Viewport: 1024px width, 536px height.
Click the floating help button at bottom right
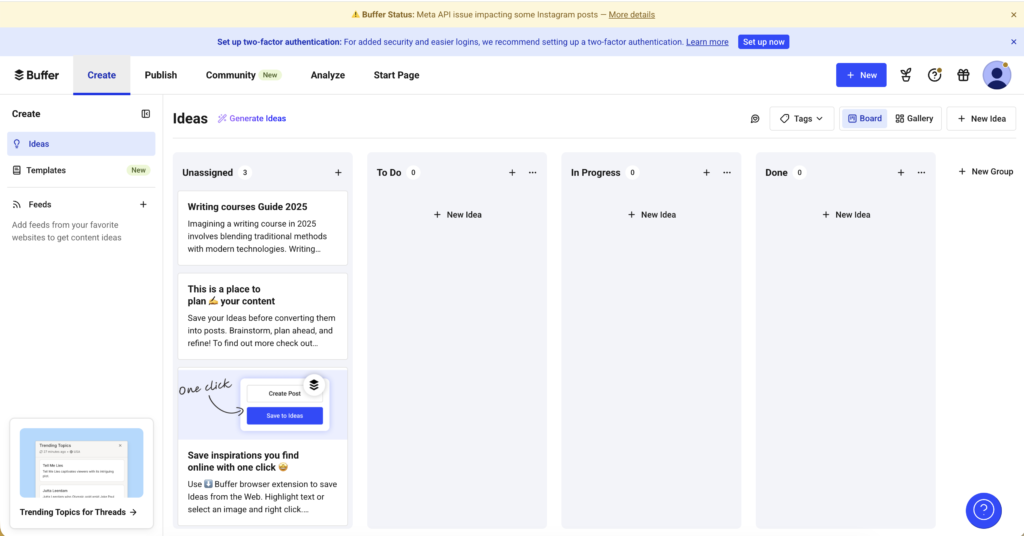983,510
